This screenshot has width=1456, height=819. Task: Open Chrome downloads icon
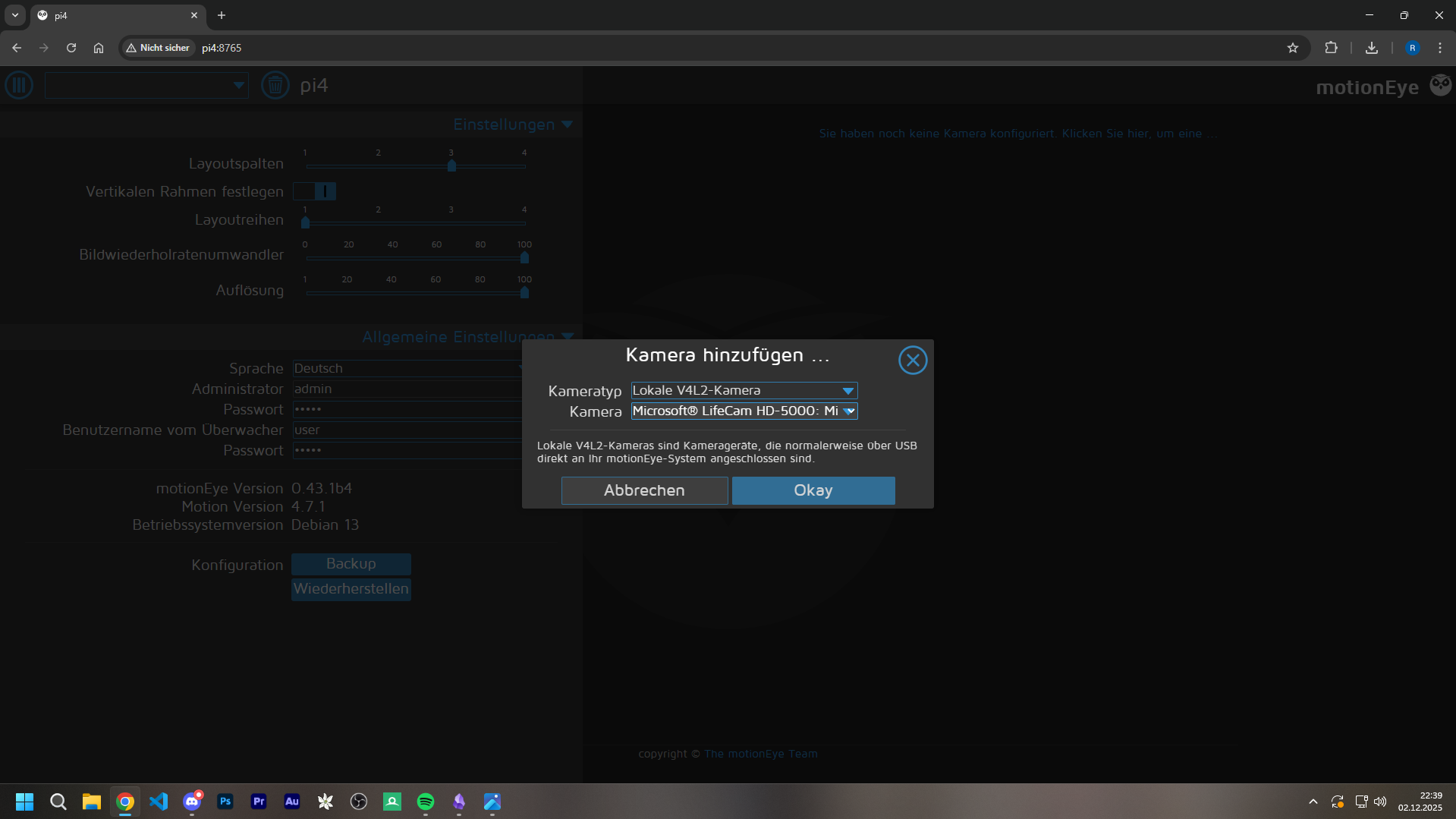click(1371, 48)
